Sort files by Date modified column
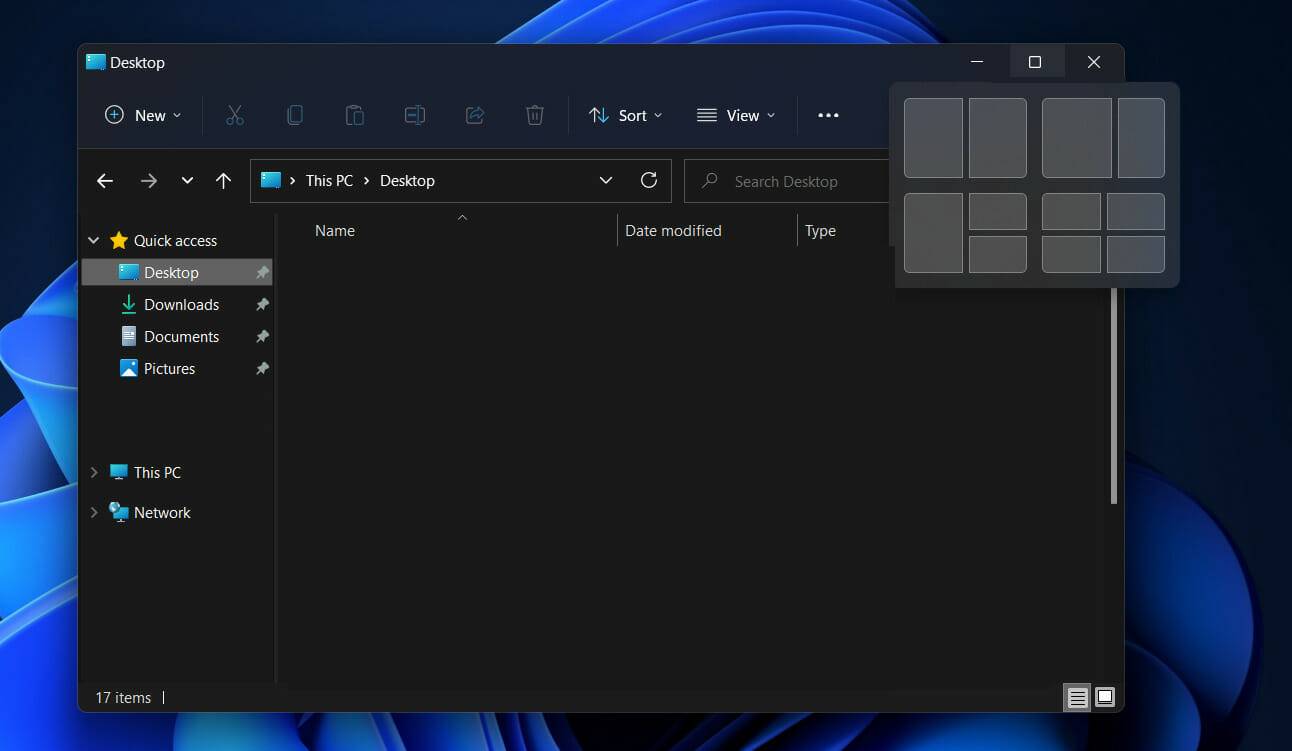Viewport: 1292px width, 751px height. tap(673, 230)
